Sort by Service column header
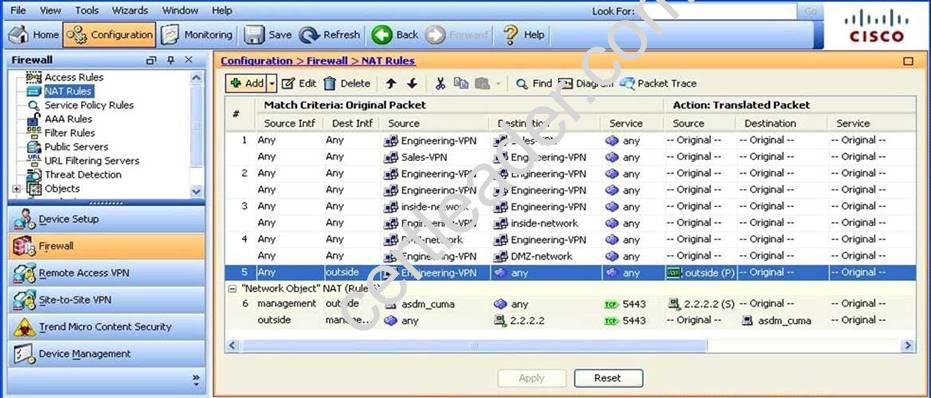This screenshot has height=398, width=931. tap(626, 124)
